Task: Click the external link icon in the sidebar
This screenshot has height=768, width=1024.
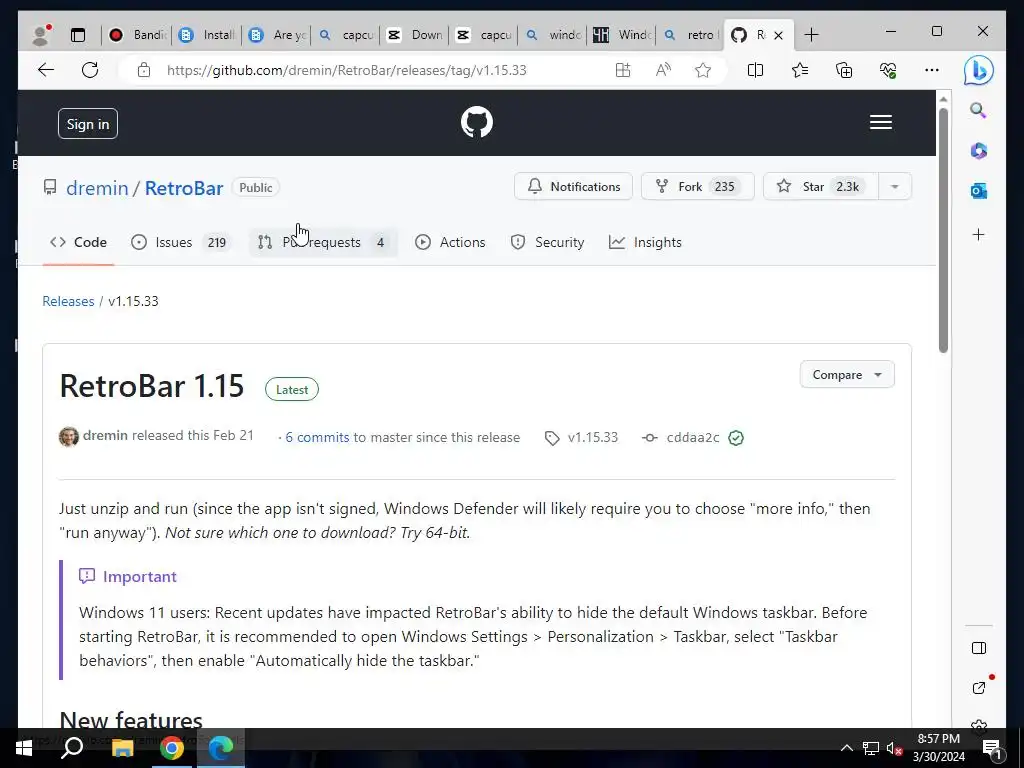Action: [978, 688]
